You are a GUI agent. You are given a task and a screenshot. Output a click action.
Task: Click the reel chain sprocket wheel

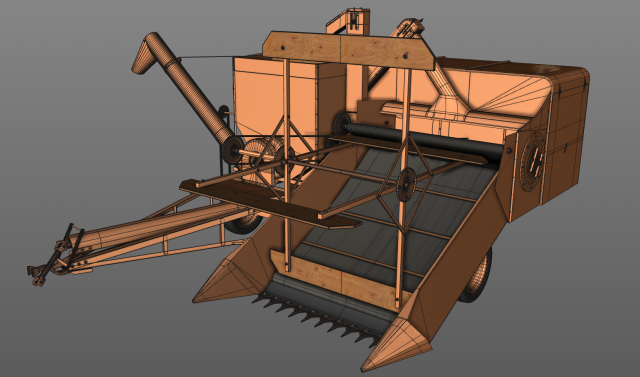406,184
